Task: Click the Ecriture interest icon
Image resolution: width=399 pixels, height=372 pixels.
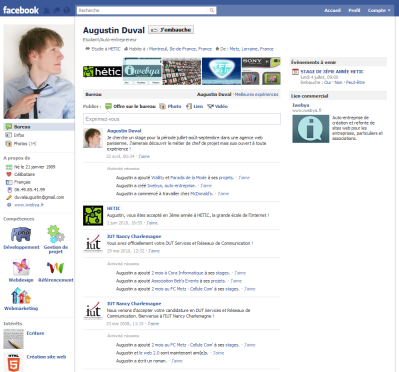Action: tap(13, 339)
